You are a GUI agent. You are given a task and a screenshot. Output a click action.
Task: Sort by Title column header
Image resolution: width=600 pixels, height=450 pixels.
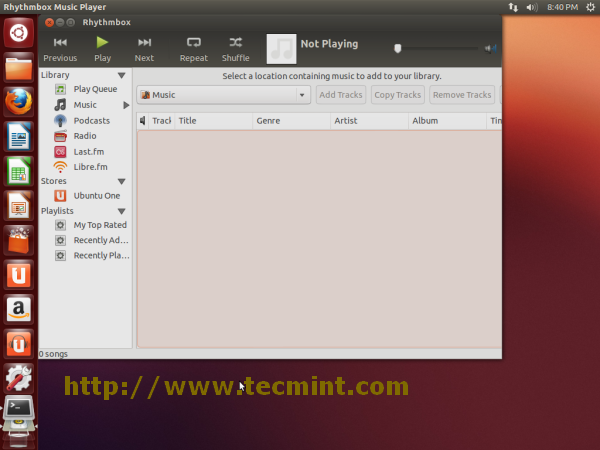pyautogui.click(x=214, y=121)
